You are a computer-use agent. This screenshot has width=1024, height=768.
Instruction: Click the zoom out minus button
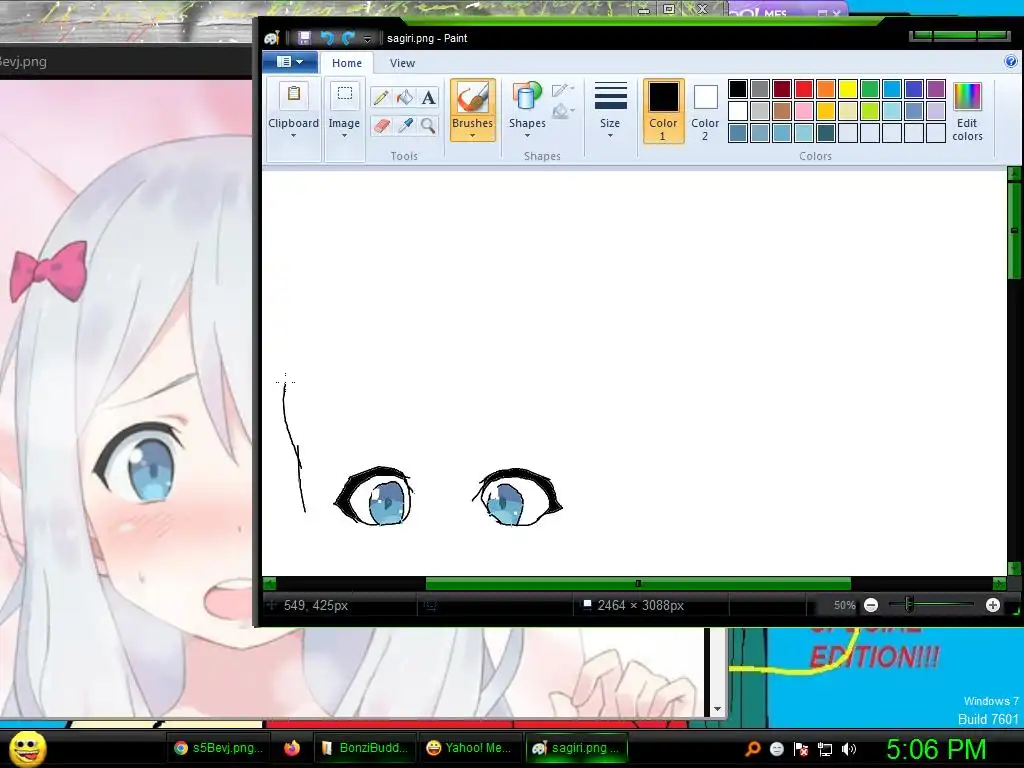click(x=871, y=605)
